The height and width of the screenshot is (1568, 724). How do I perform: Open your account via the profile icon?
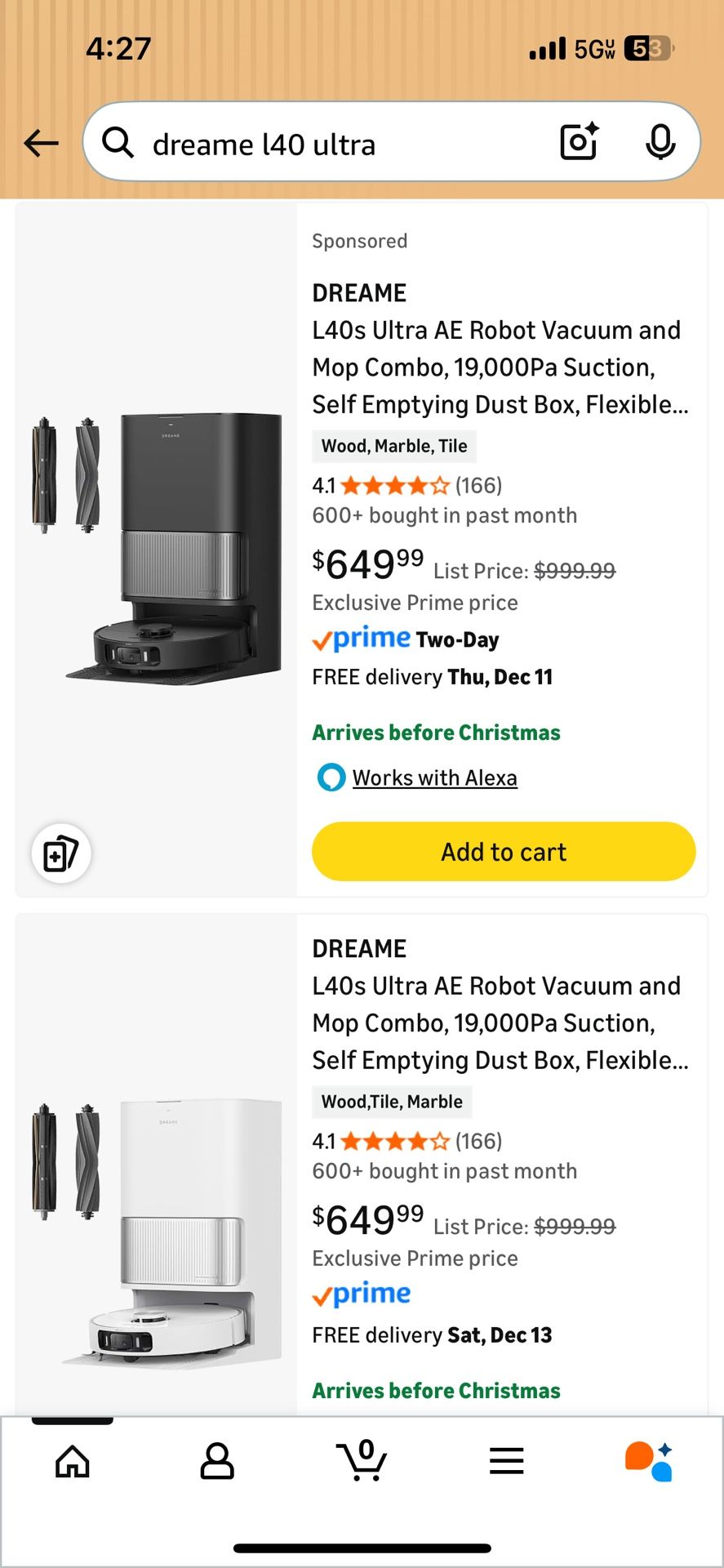click(216, 1462)
